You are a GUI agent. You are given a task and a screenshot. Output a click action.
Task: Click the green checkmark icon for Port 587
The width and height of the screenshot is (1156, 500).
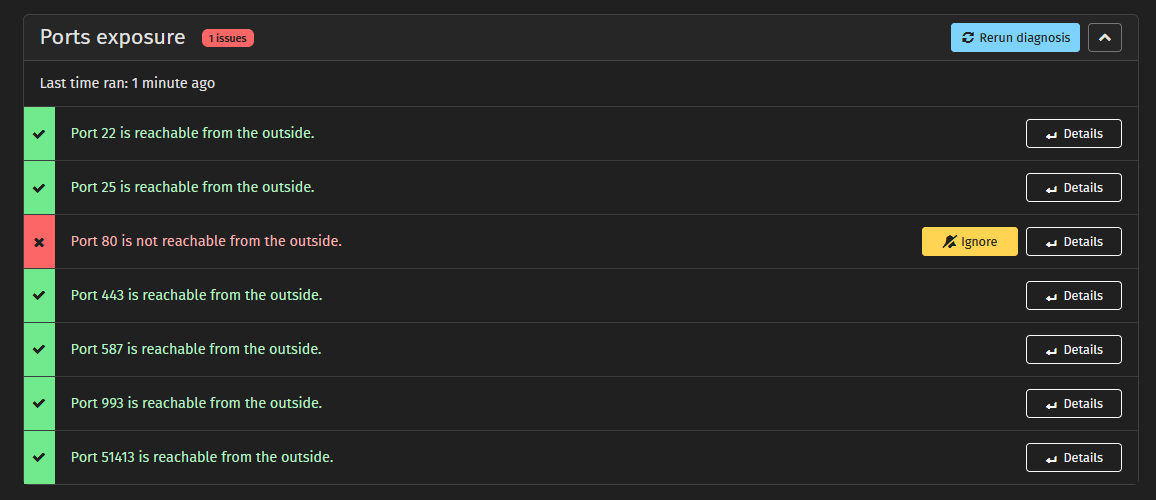coord(39,350)
